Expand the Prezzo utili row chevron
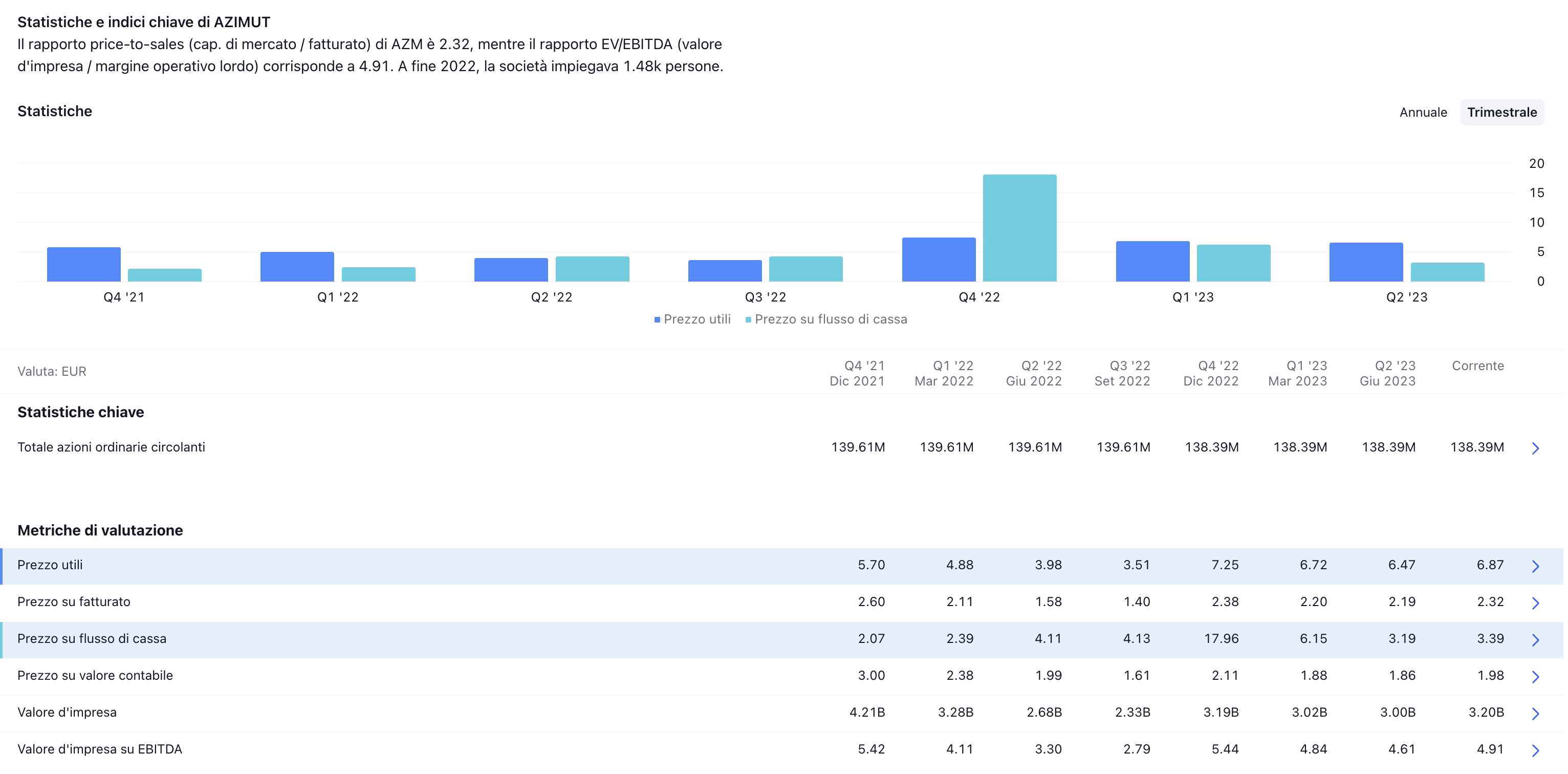The image size is (1568, 774). click(1536, 565)
